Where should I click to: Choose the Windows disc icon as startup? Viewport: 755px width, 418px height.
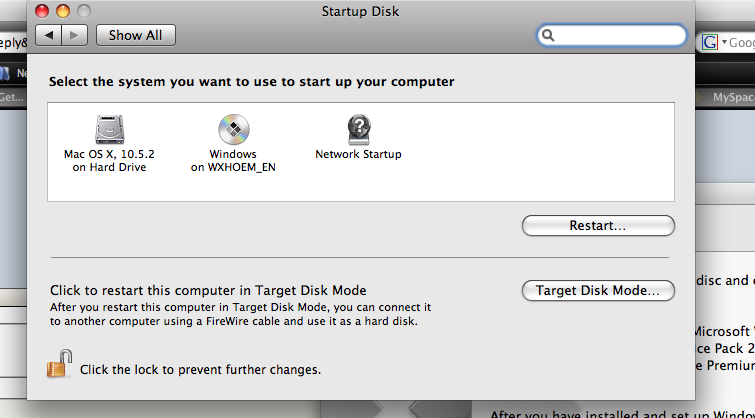[x=234, y=130]
